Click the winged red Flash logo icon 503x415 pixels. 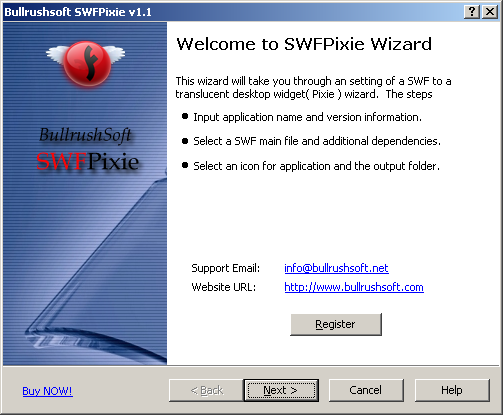[x=86, y=63]
